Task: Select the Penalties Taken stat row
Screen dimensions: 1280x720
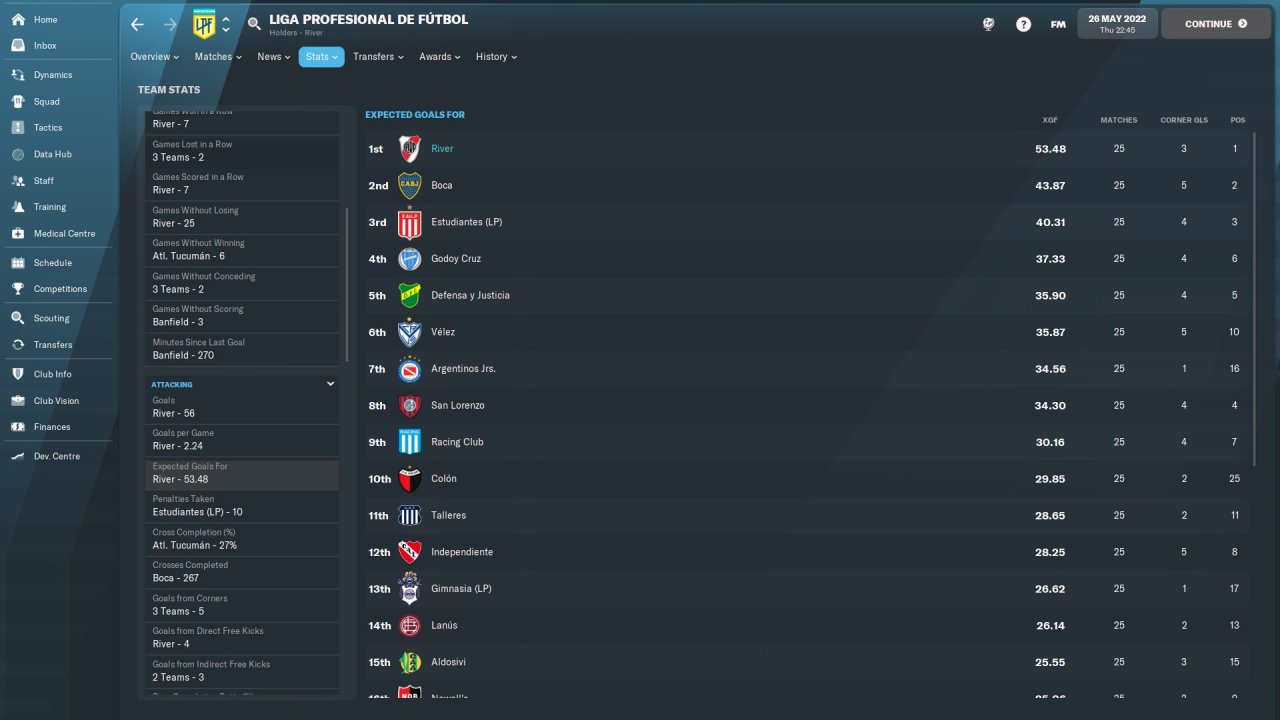Action: point(242,506)
